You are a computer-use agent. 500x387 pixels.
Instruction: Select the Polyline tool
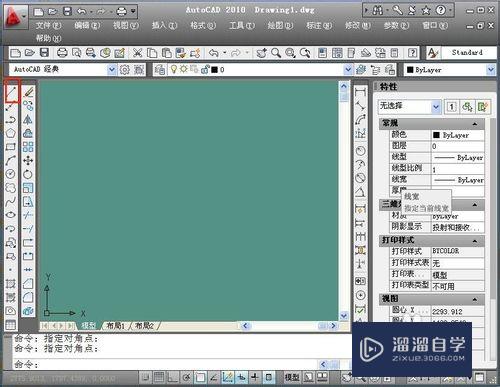point(11,120)
